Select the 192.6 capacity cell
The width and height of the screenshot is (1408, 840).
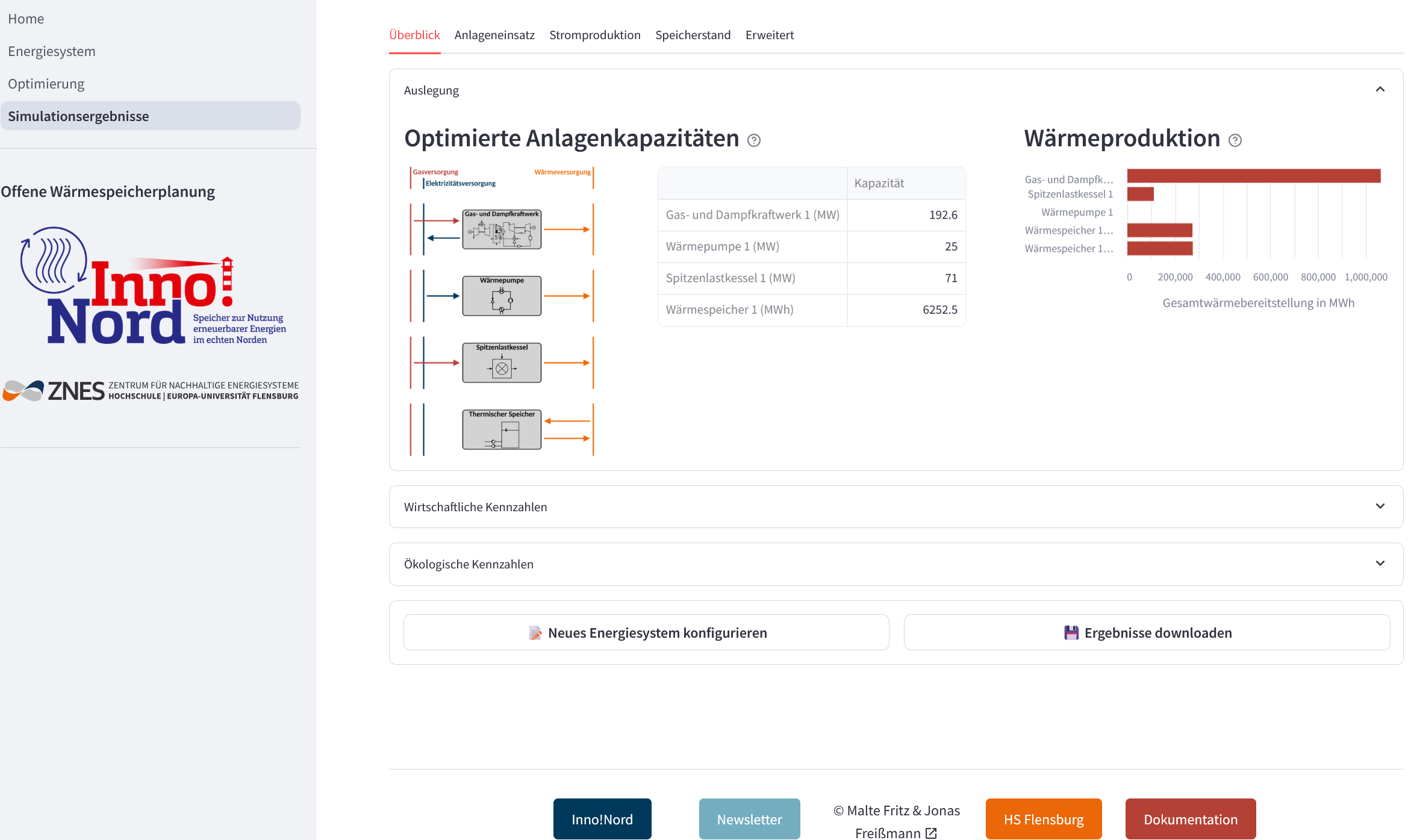pos(906,215)
